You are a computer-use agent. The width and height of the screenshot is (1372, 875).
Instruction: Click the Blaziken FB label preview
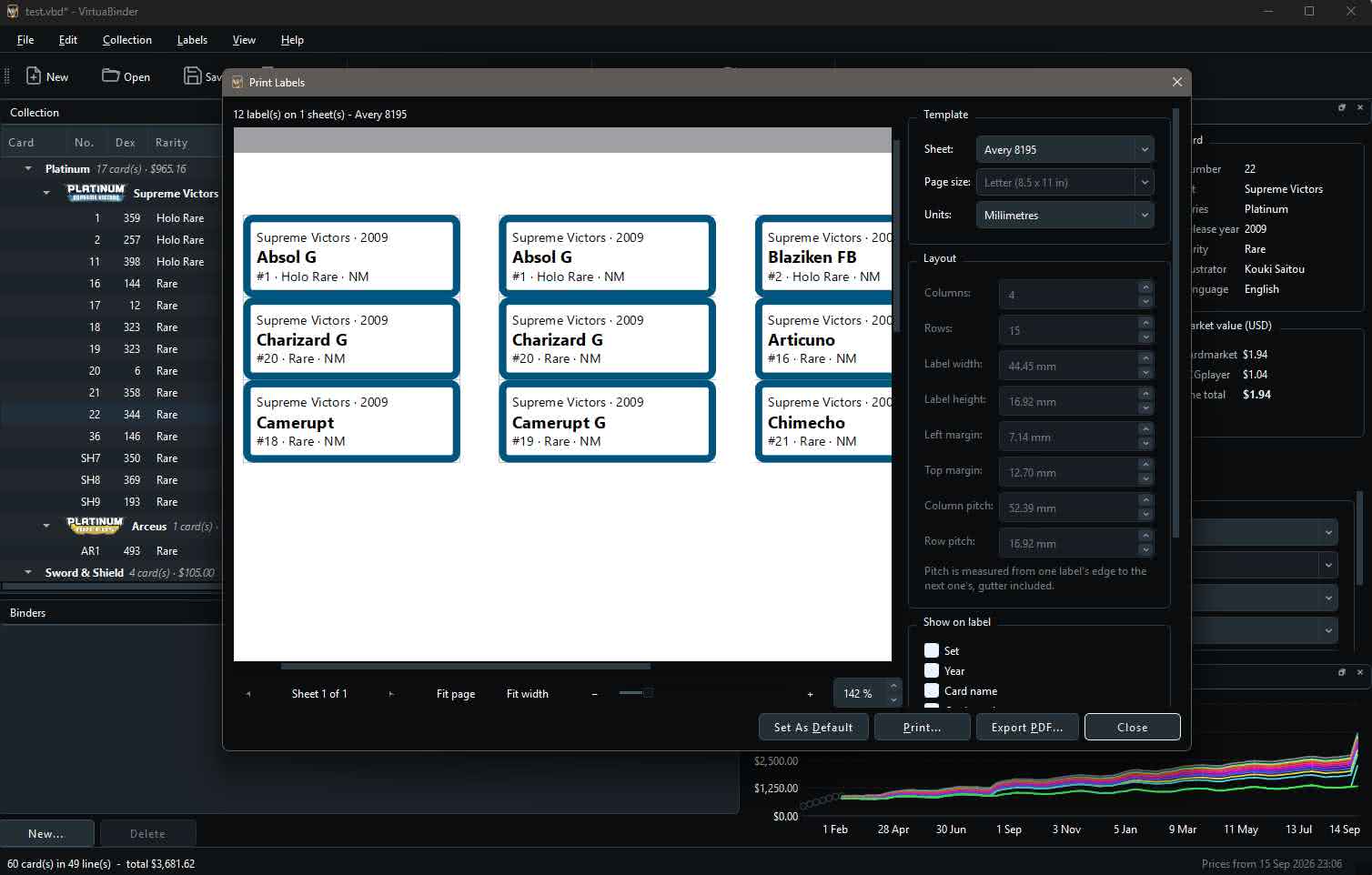pyautogui.click(x=823, y=256)
